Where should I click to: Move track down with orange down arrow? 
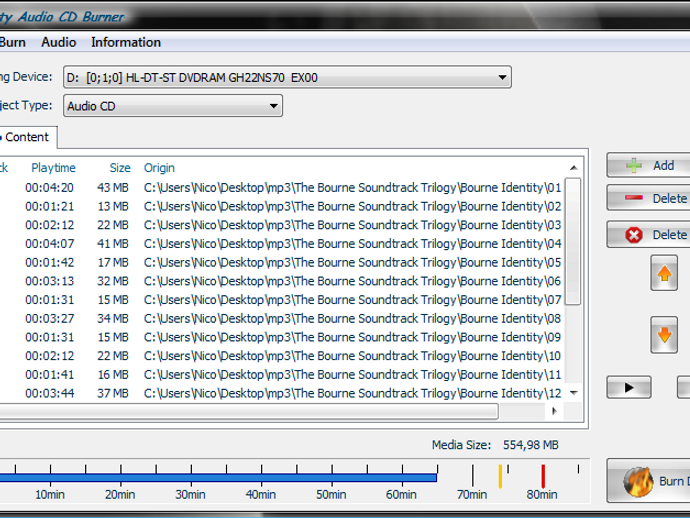coord(664,335)
